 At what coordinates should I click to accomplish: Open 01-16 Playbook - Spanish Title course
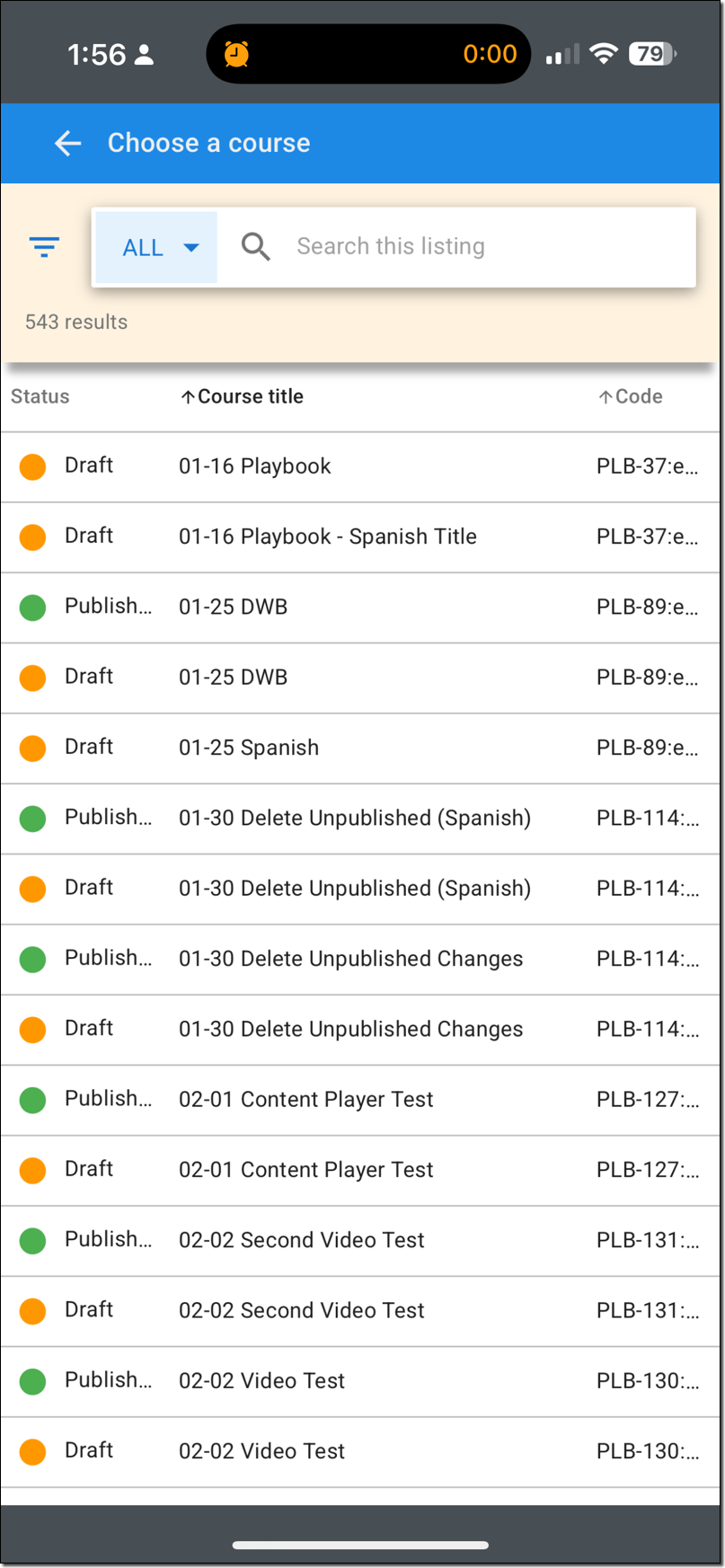[328, 536]
